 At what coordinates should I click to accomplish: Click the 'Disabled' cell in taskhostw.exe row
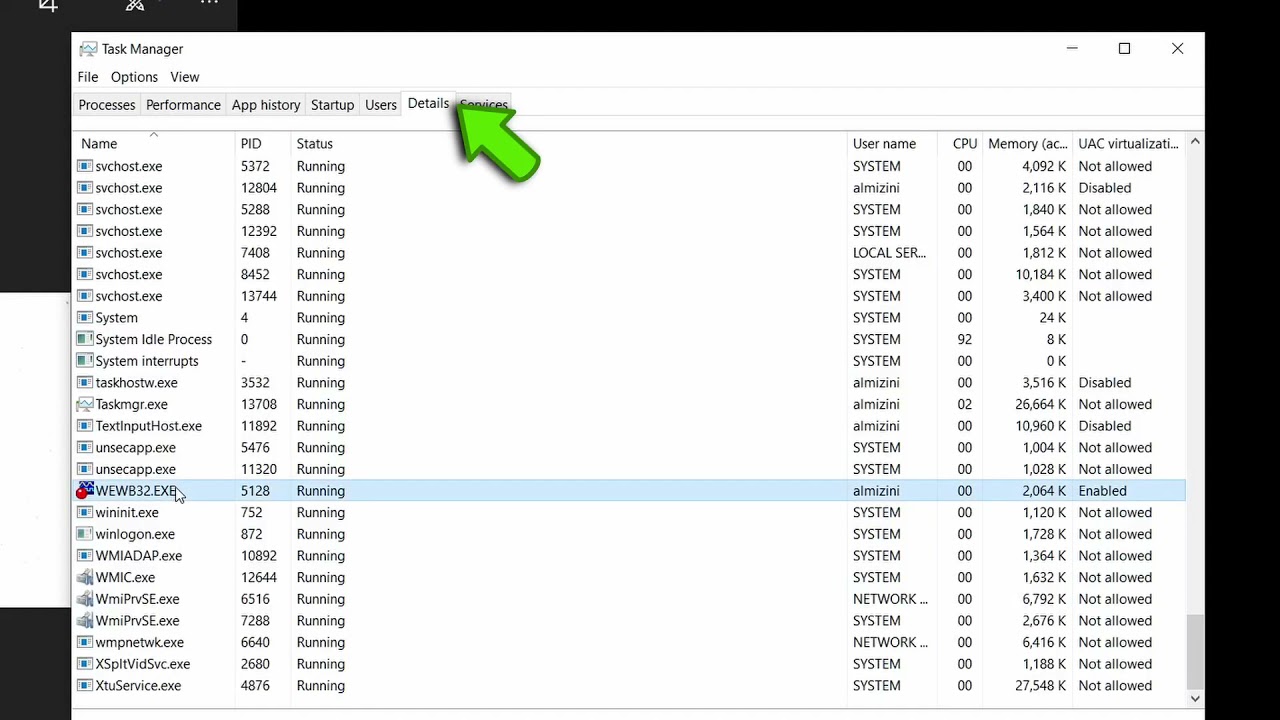pyautogui.click(x=1104, y=383)
